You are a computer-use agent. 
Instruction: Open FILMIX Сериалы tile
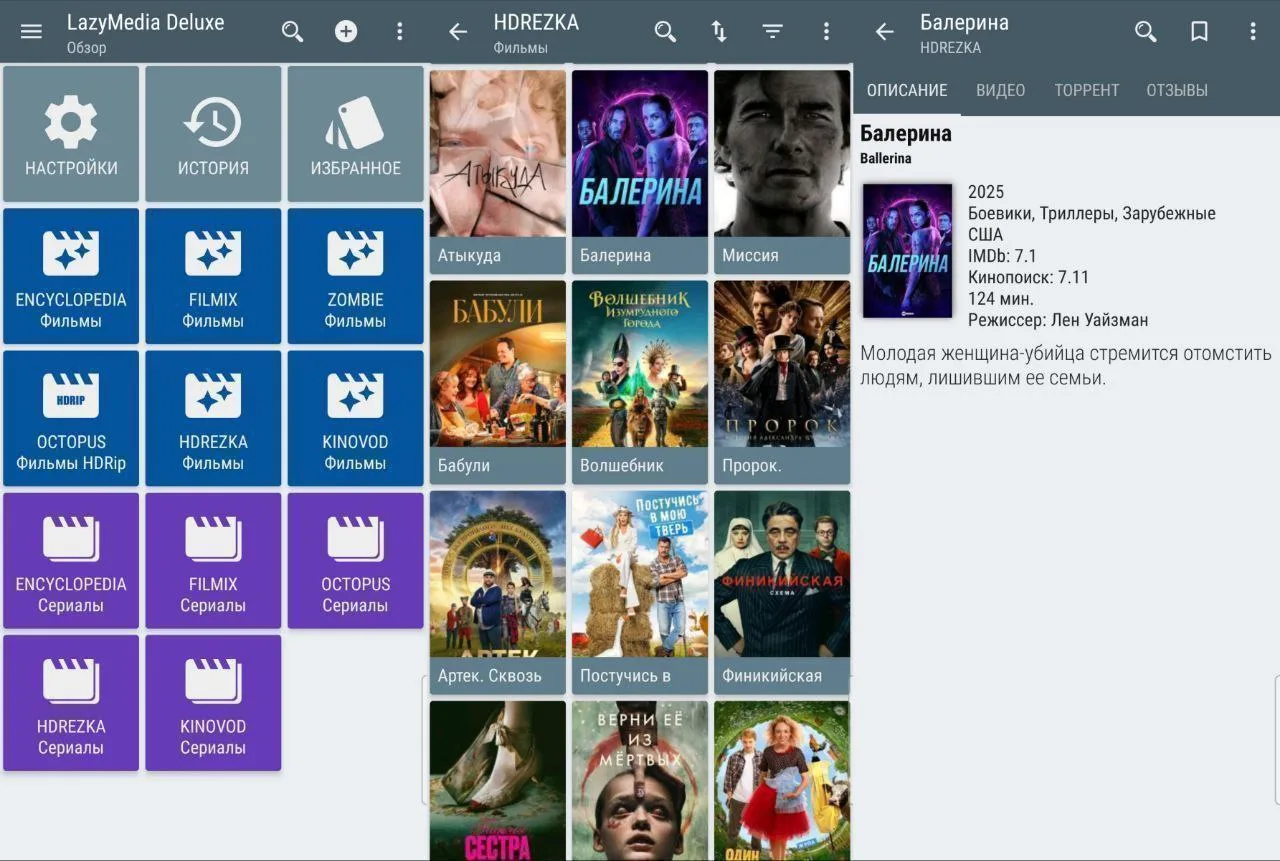pyautogui.click(x=213, y=561)
